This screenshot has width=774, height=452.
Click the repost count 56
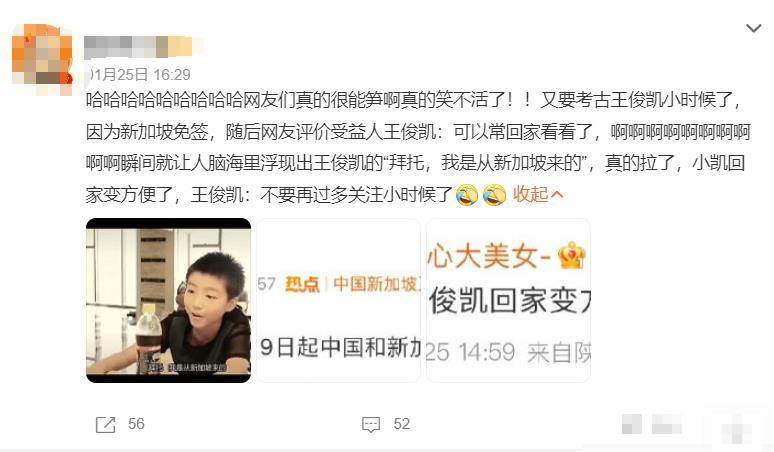[x=136, y=423]
